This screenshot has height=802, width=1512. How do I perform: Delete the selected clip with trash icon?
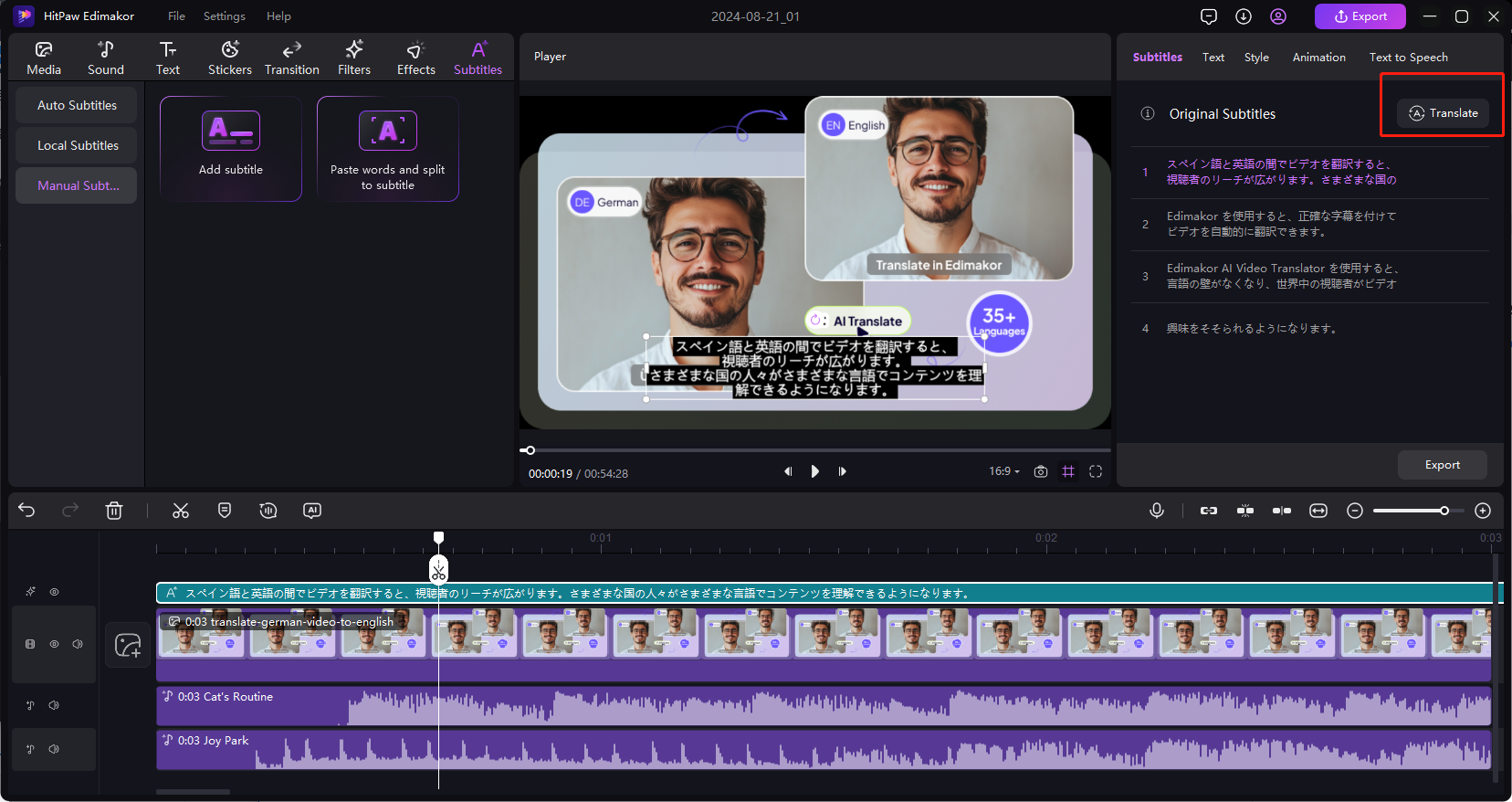coord(114,511)
